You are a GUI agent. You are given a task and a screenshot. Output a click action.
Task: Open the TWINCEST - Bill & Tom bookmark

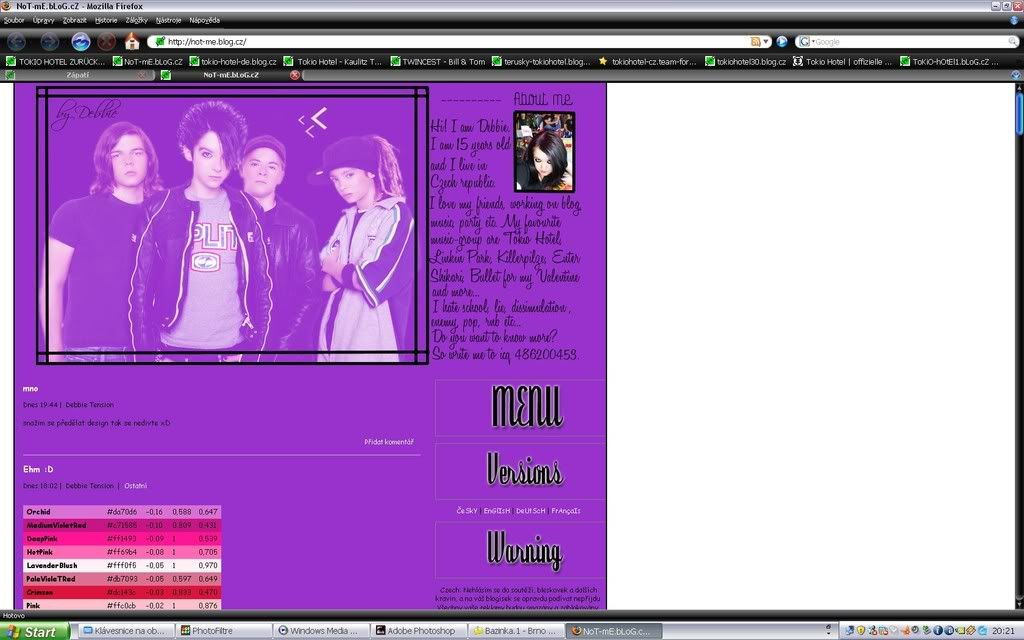435,61
